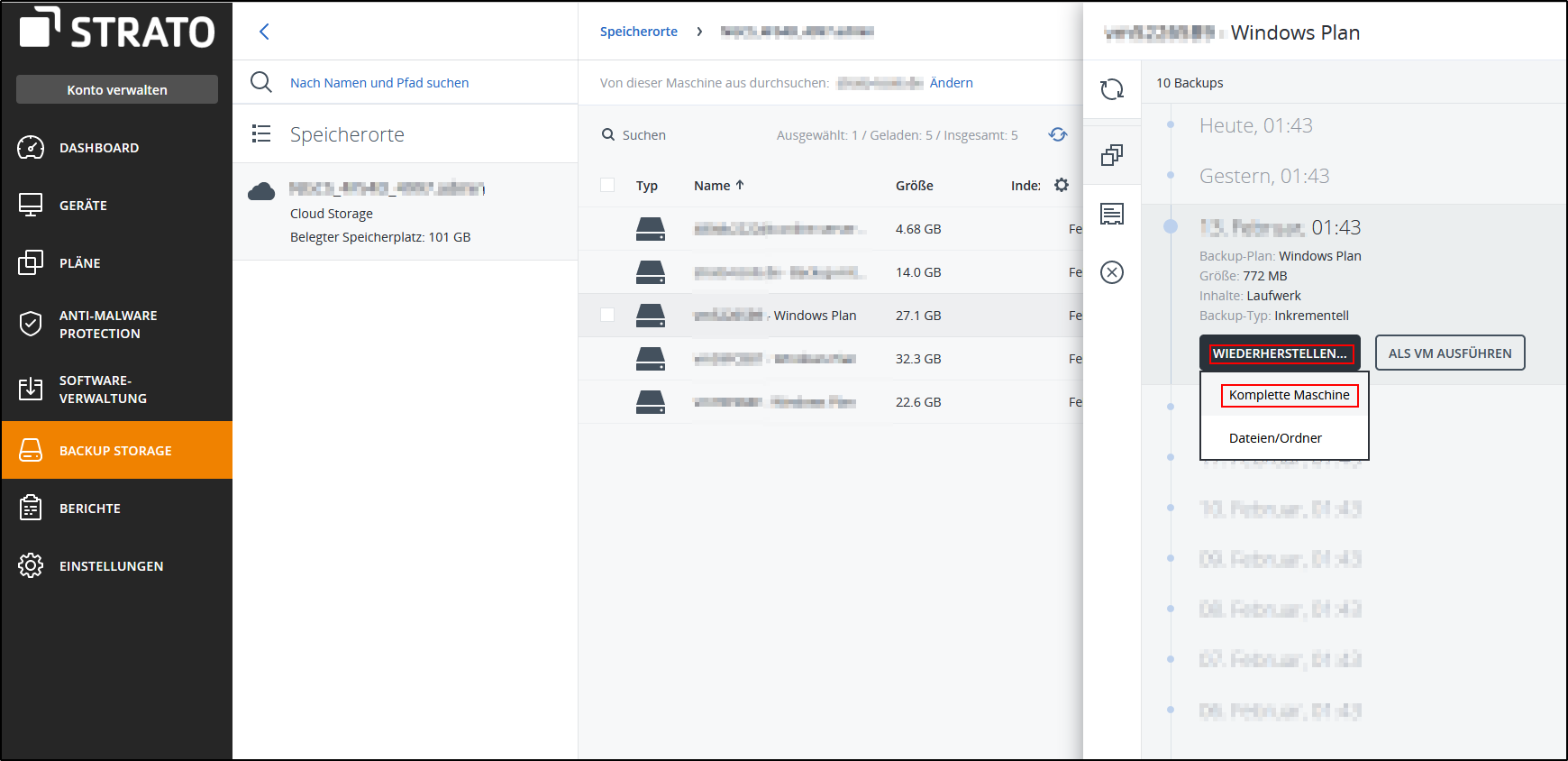This screenshot has width=1568, height=761.
Task: Expand the Heute, 01:43 backup entry
Action: click(x=1255, y=125)
